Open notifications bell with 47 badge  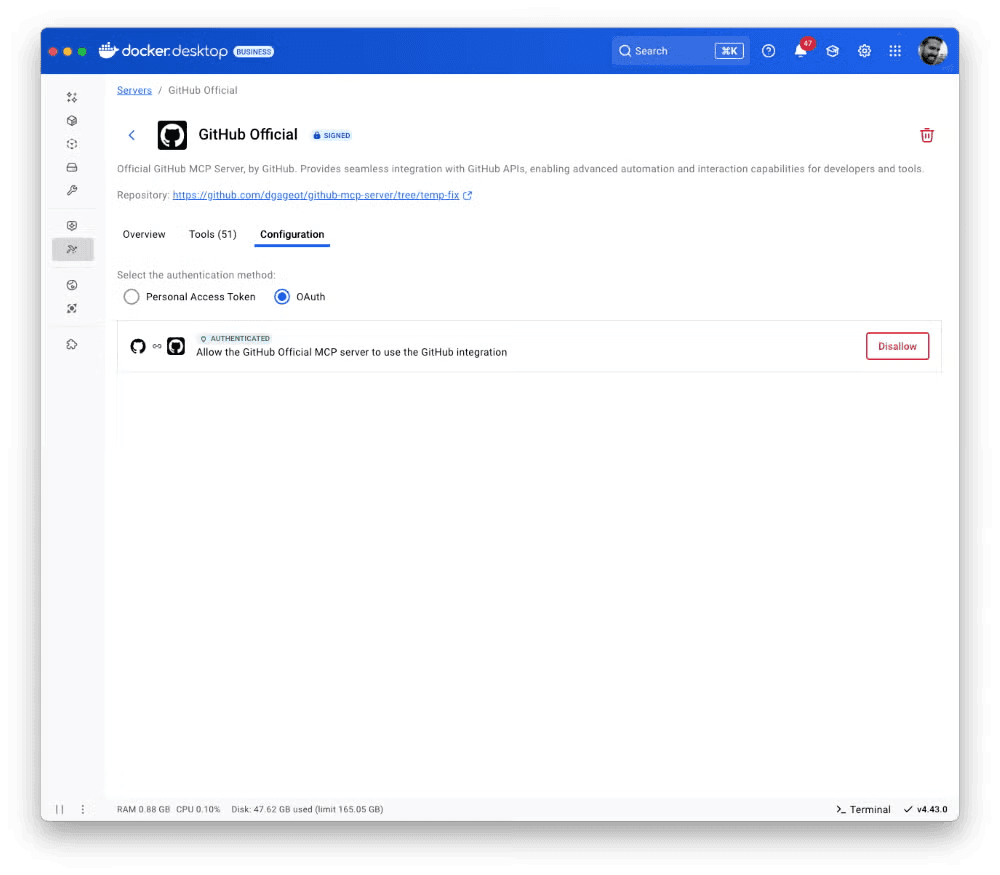point(802,50)
